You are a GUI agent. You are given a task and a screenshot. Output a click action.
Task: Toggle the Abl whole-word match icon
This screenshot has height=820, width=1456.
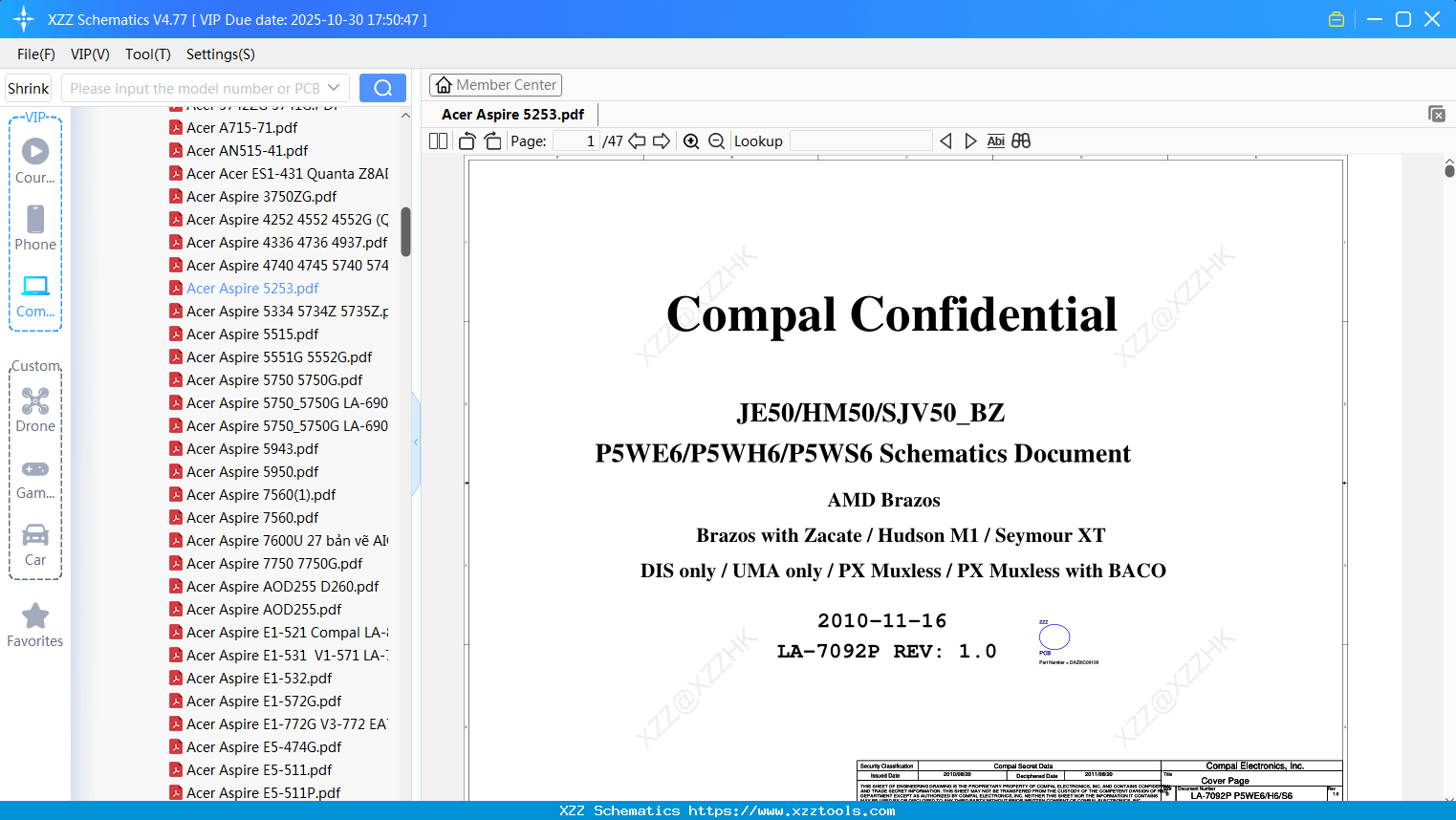tap(995, 141)
